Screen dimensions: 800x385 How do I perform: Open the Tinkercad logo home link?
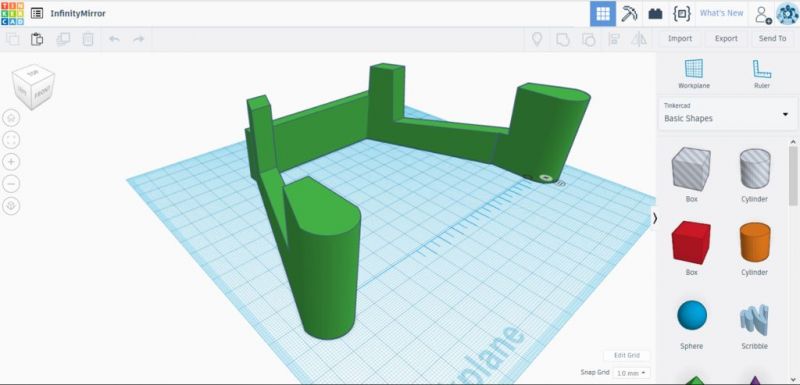12,13
